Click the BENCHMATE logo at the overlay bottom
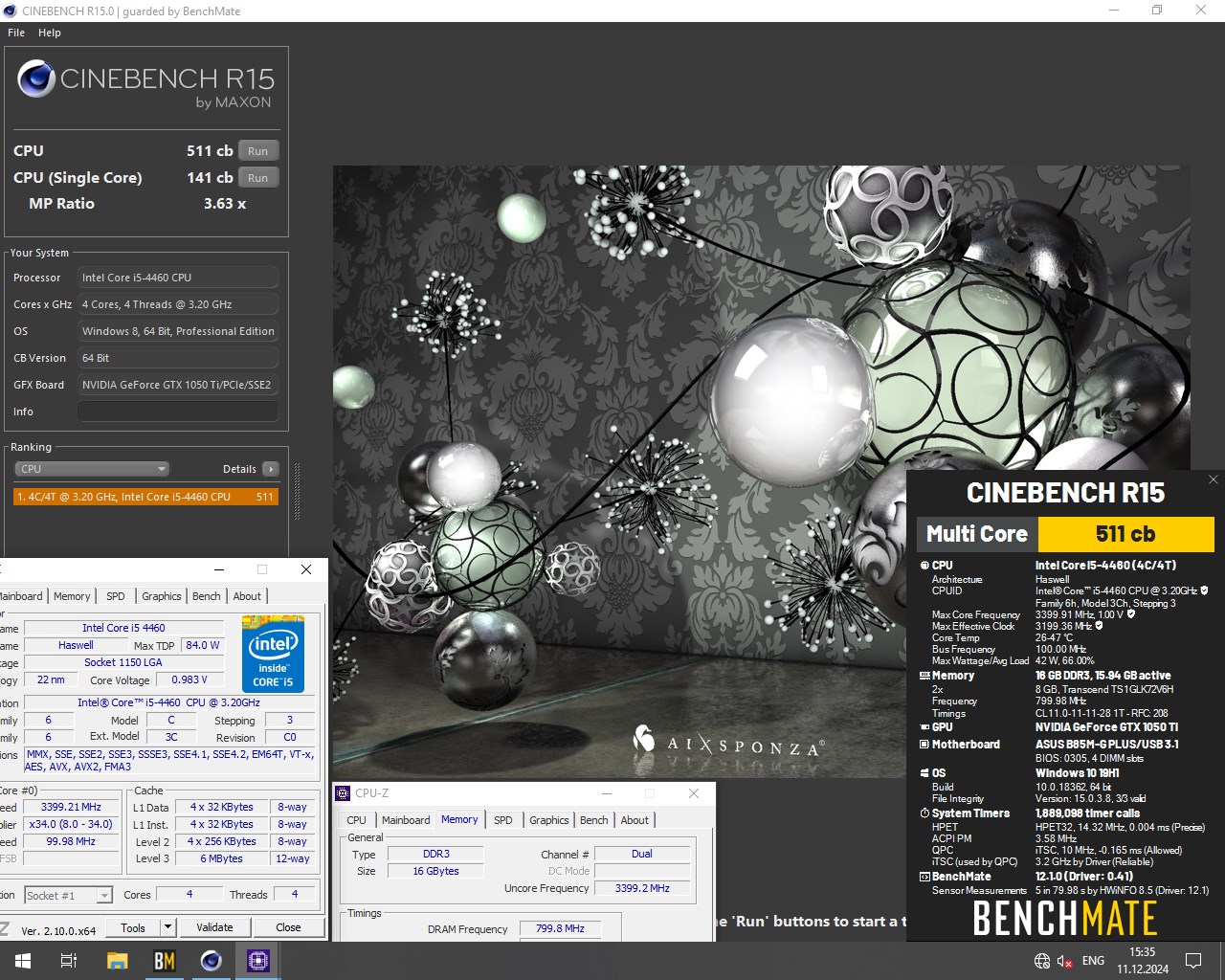The height and width of the screenshot is (980, 1225). click(x=1065, y=919)
